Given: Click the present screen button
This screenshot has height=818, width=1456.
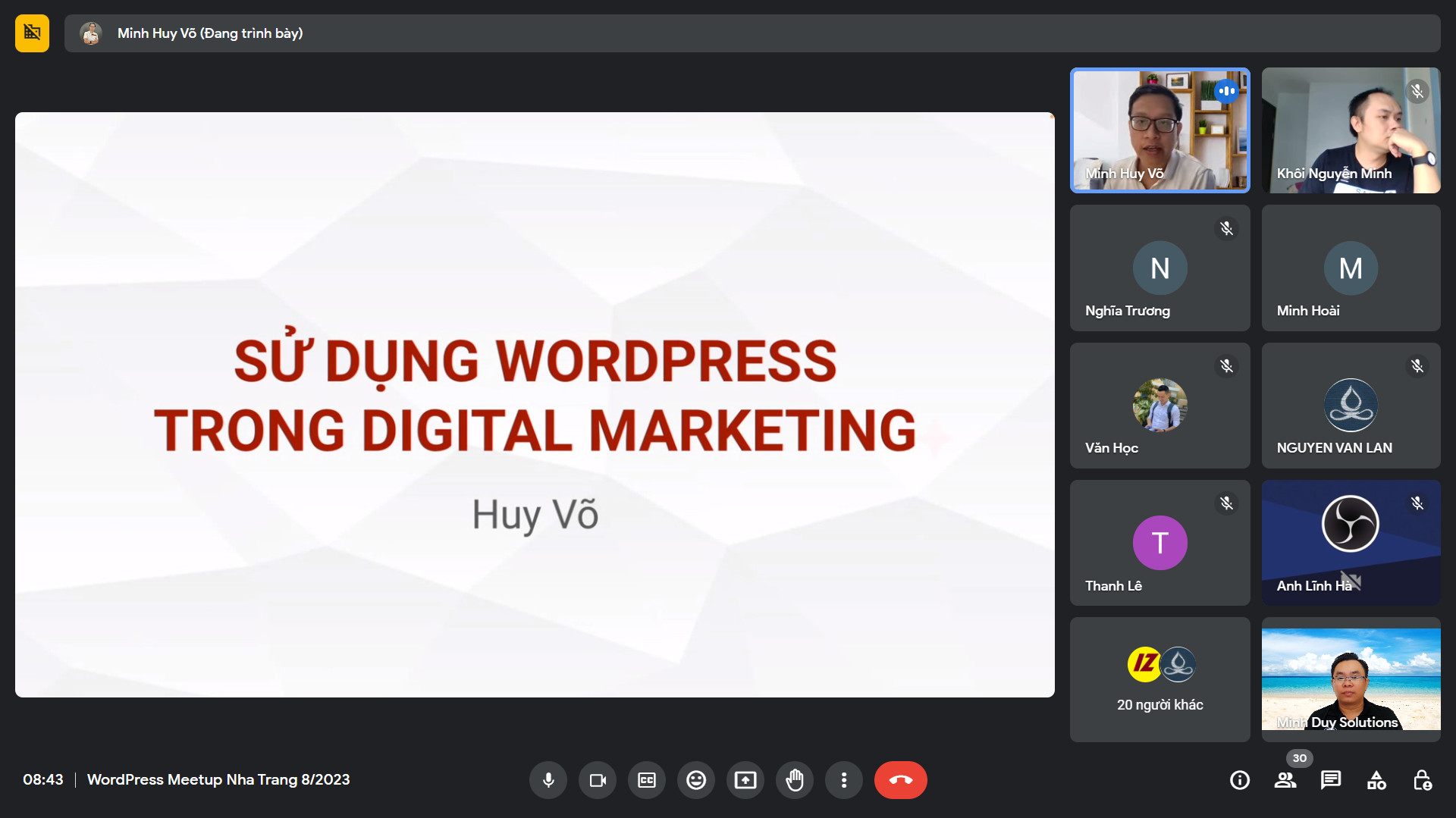Looking at the screenshot, I should click(745, 780).
